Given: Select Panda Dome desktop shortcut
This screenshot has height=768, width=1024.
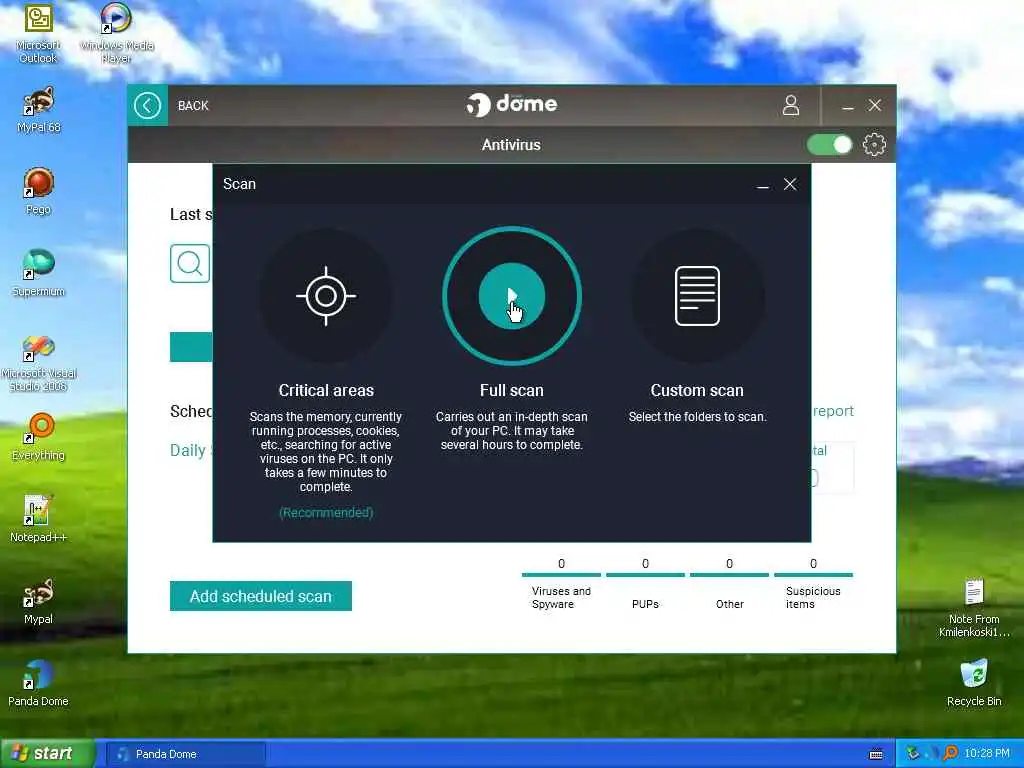Looking at the screenshot, I should tap(39, 684).
